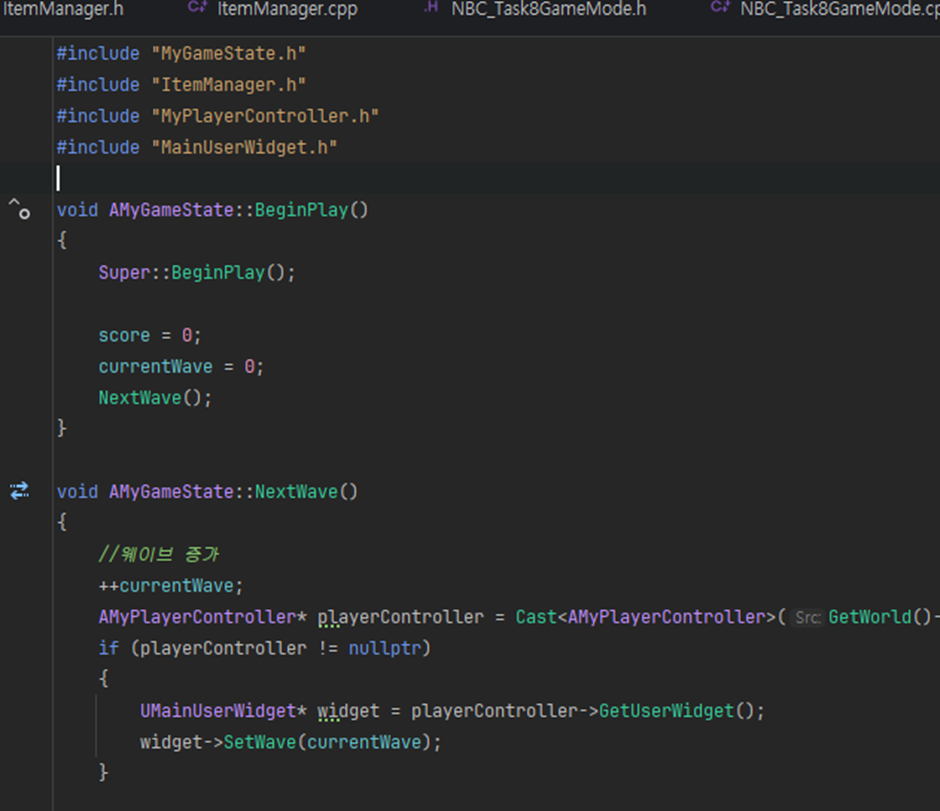Screen dimensions: 940x811
Task: Click SetWave in widget->SetWave(currentWave)
Action: 260,742
